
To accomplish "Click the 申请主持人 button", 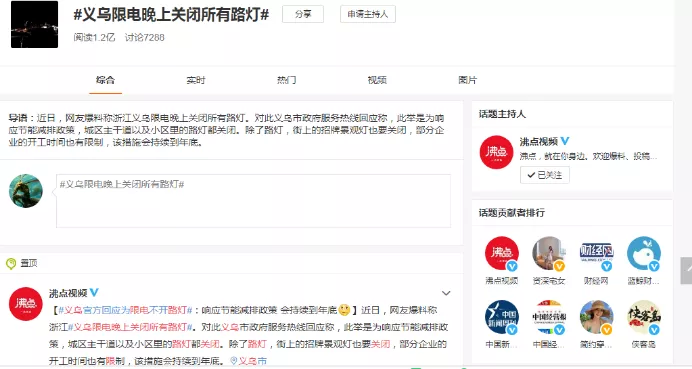I will 368,14.
